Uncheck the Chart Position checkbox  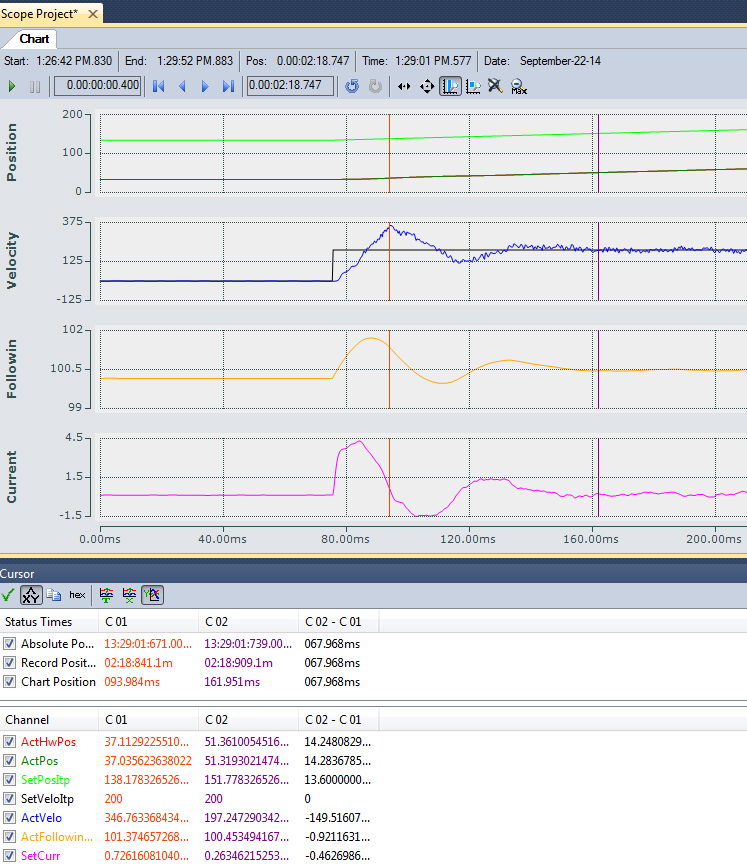coord(9,682)
